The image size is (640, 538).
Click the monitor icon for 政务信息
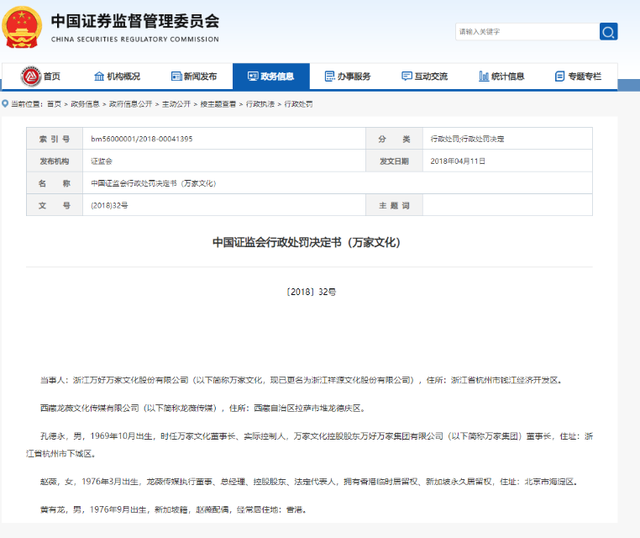(253, 76)
